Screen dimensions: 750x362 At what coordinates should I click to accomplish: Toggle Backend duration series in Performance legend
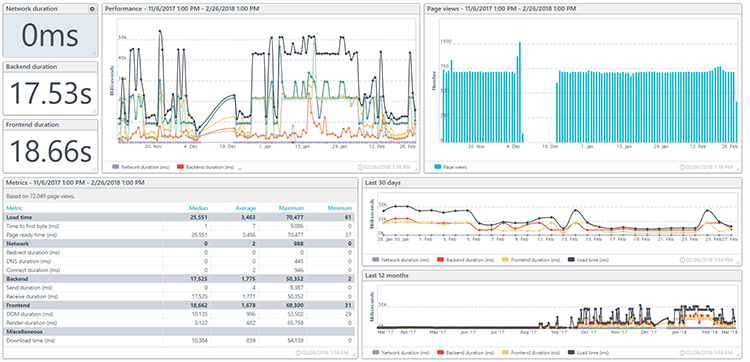pos(206,167)
